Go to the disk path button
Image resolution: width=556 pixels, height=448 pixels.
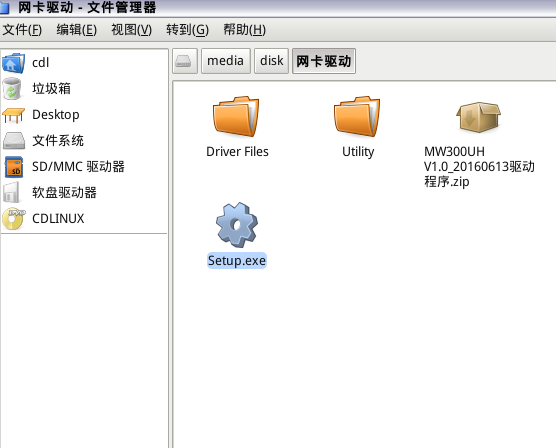coord(272,61)
